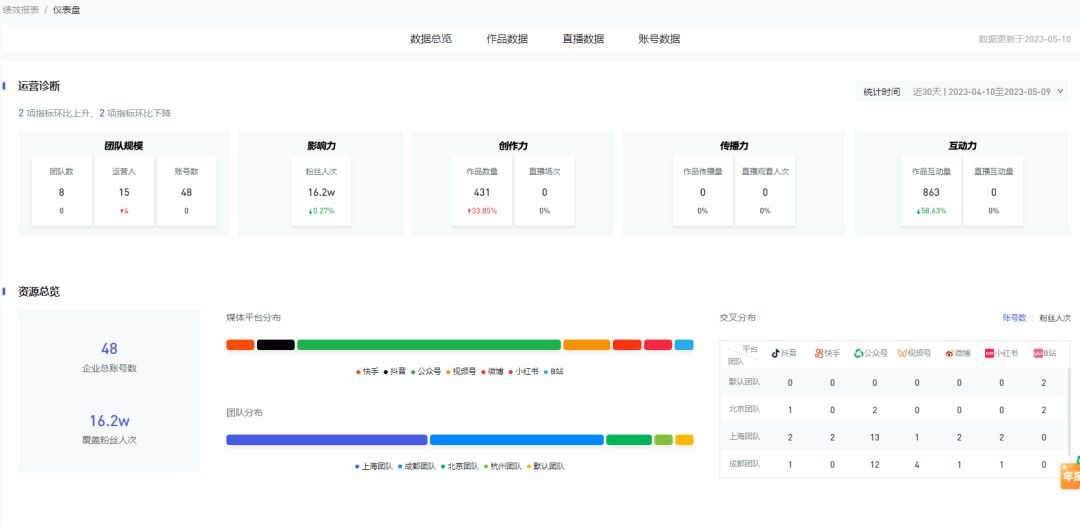Click the 北京团队 row label in table
The height and width of the screenshot is (527, 1080).
pos(745,409)
